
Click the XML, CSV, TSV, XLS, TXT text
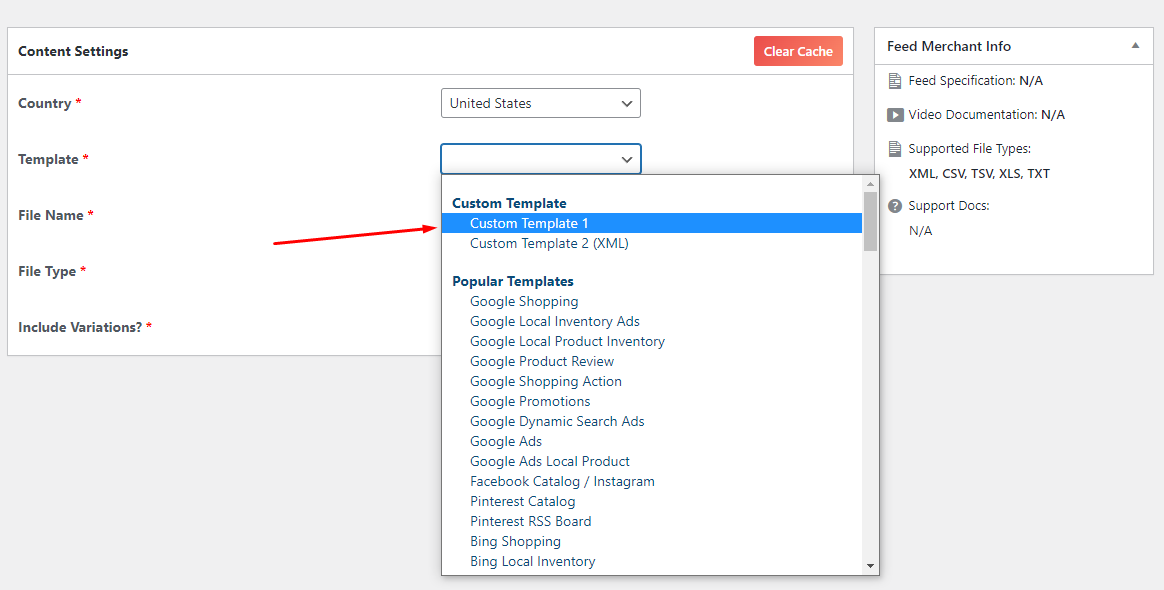pyautogui.click(x=979, y=174)
